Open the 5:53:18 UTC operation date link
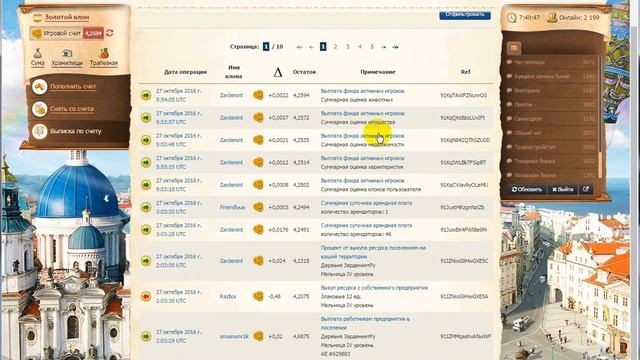The image size is (640, 360). tap(179, 185)
